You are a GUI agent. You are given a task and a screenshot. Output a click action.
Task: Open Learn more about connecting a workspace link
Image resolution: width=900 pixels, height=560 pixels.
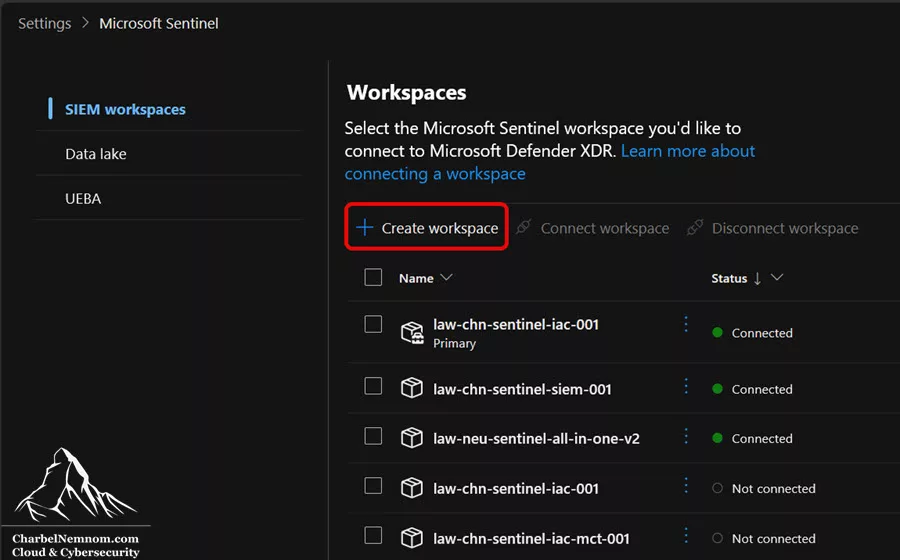[550, 162]
